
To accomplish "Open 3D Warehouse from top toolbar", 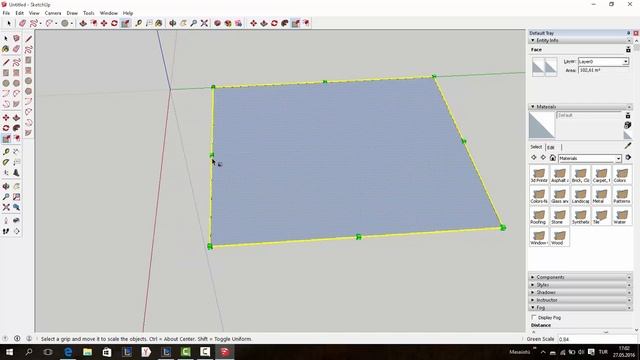I will pyautogui.click(x=218, y=23).
